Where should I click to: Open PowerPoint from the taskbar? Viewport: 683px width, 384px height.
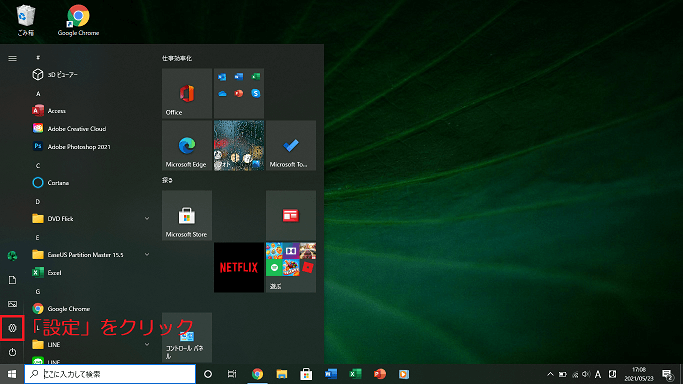coord(379,374)
